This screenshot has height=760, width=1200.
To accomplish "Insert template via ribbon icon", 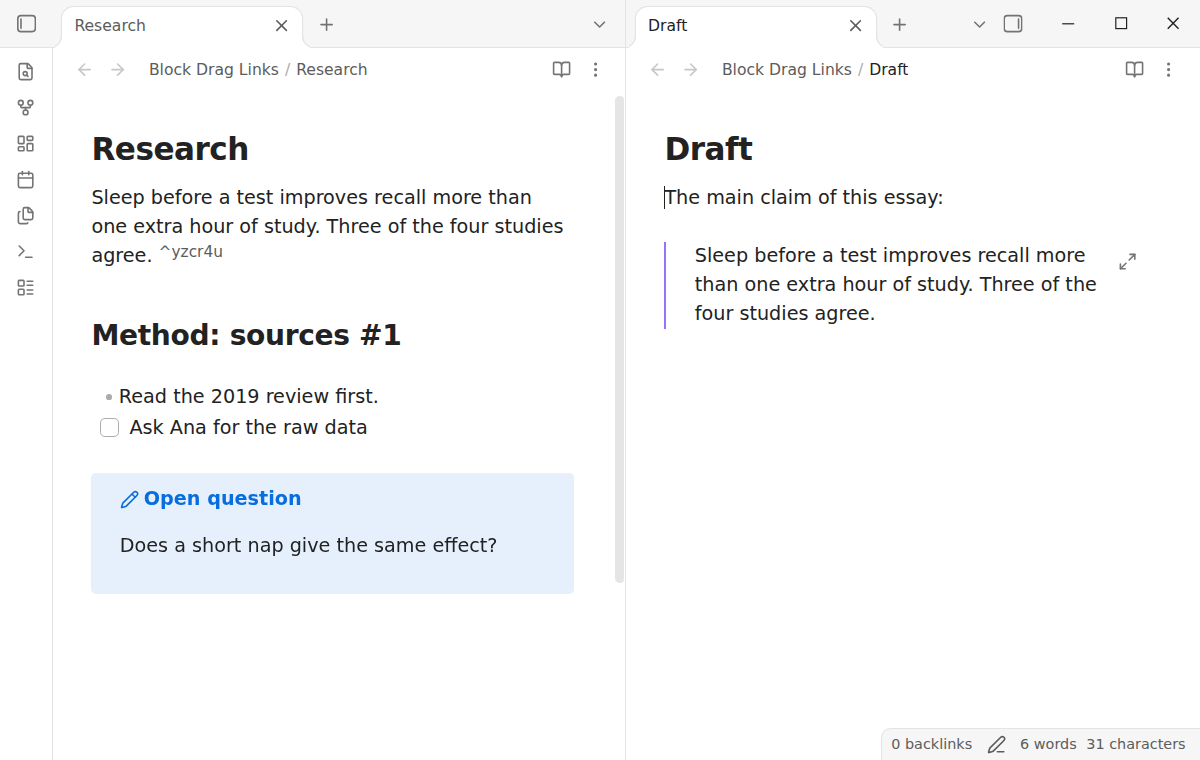I will pos(26,215).
